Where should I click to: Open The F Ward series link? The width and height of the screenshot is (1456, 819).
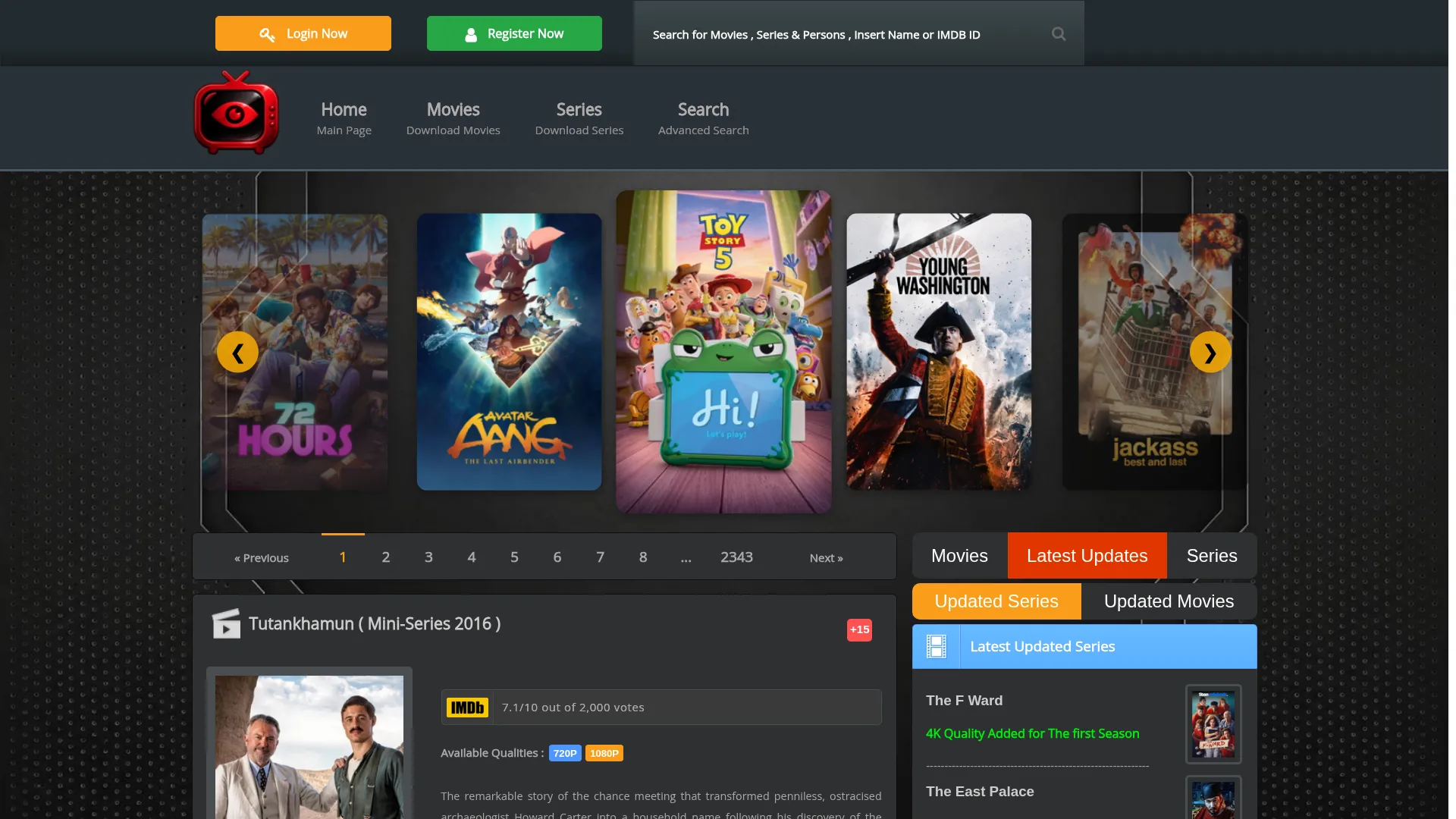(x=964, y=701)
